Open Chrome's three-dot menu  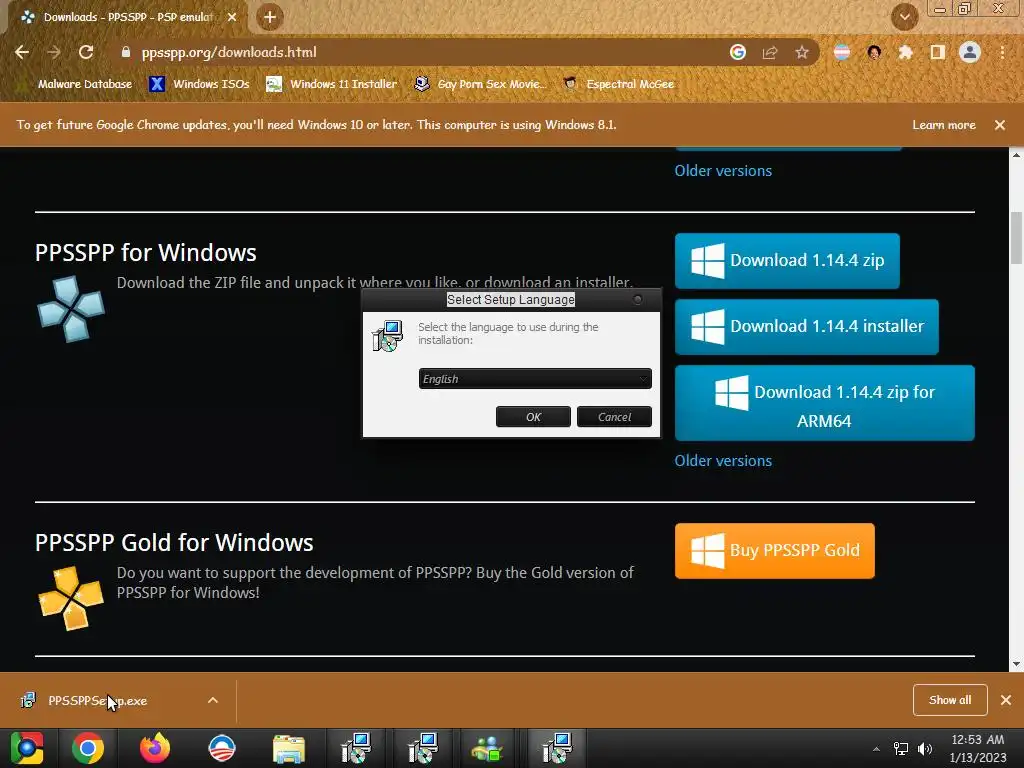click(1002, 52)
